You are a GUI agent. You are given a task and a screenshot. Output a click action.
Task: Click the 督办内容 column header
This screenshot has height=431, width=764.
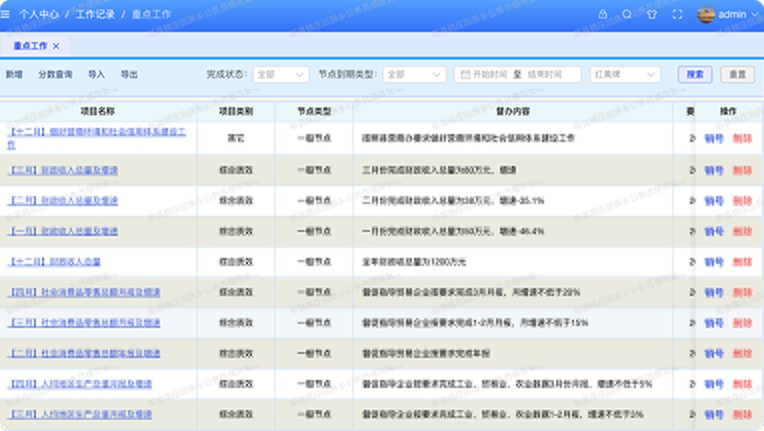pyautogui.click(x=513, y=112)
